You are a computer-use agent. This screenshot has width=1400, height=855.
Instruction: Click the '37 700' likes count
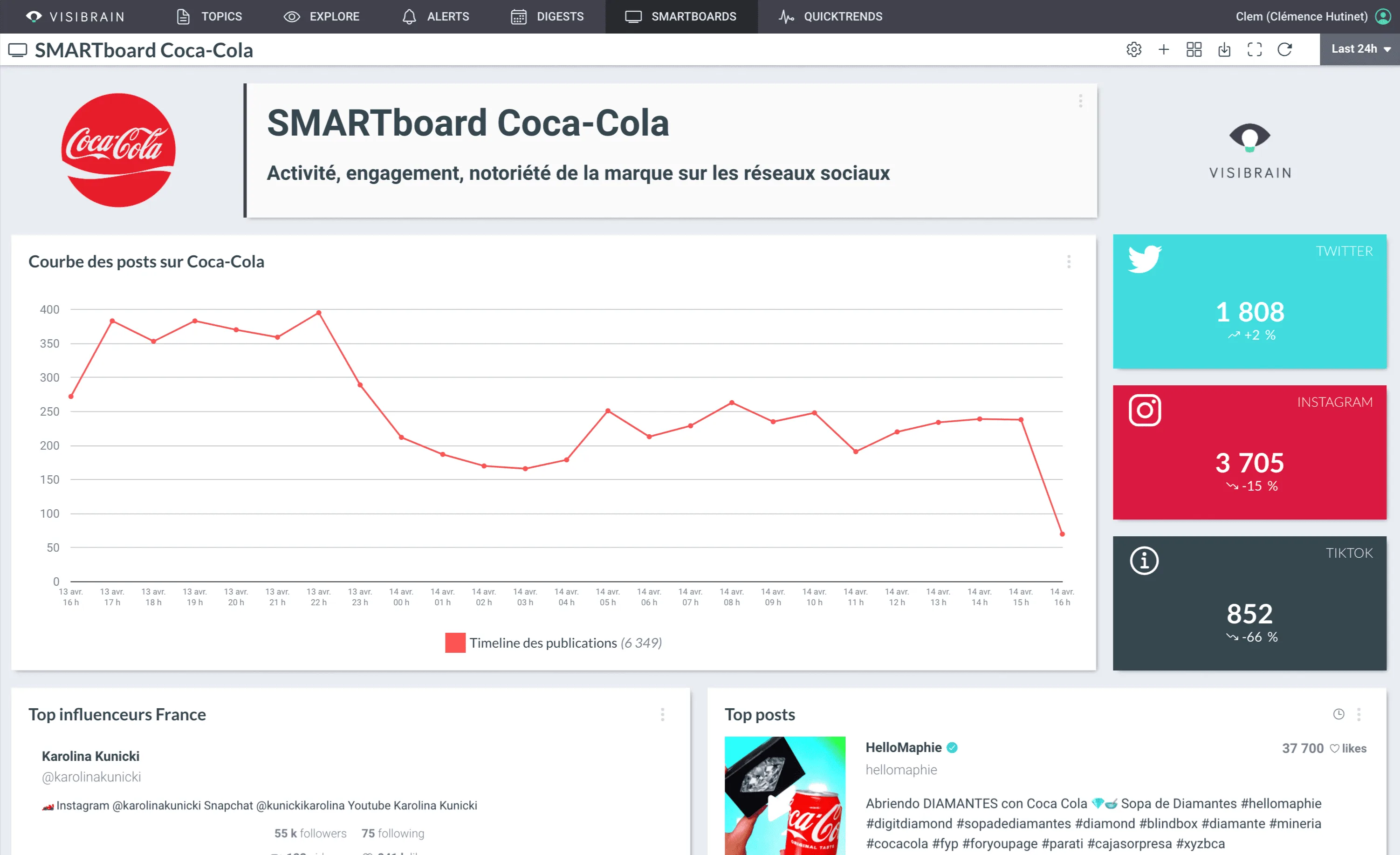pos(1303,749)
